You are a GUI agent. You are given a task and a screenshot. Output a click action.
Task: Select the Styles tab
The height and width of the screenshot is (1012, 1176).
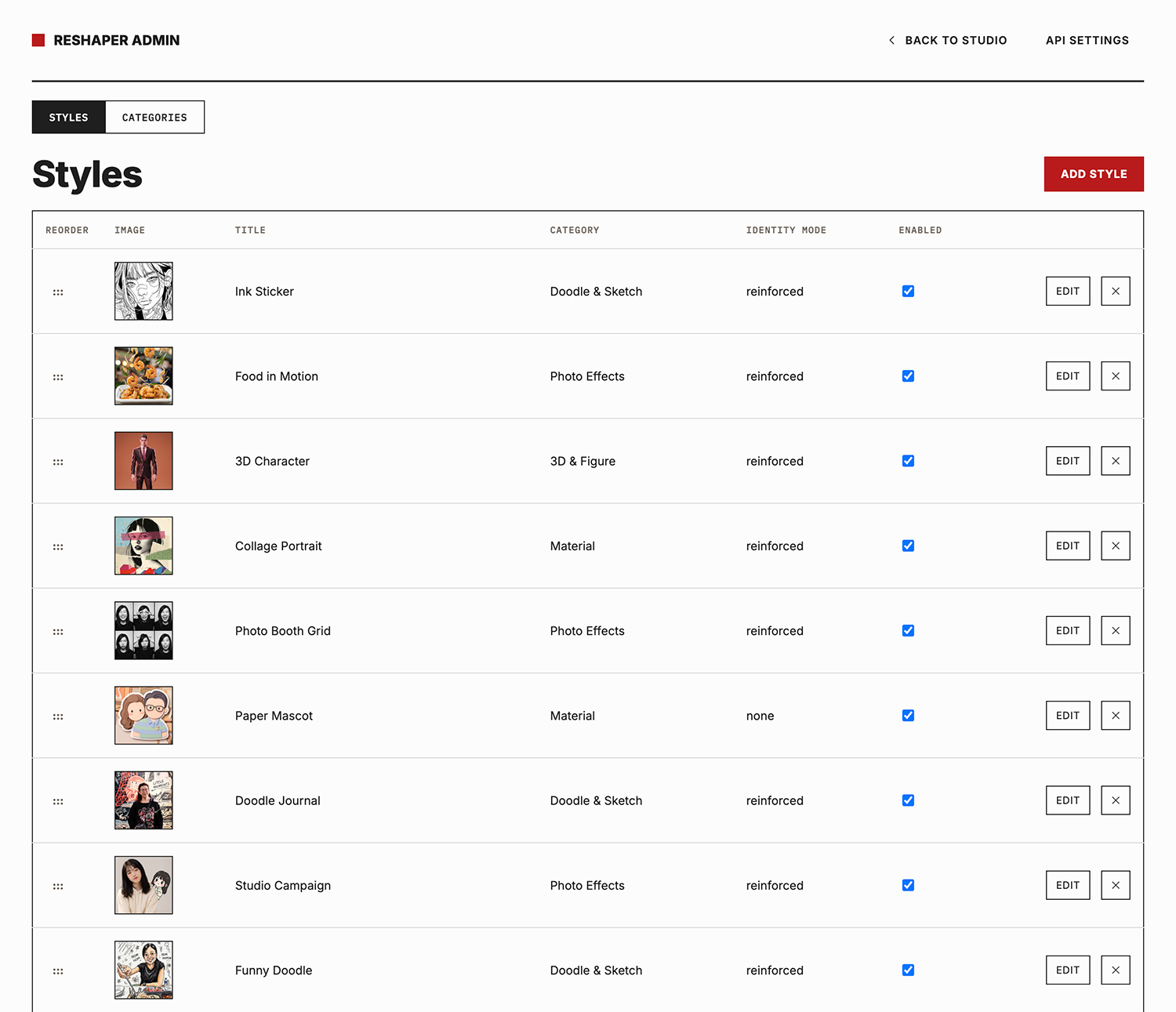(x=69, y=118)
